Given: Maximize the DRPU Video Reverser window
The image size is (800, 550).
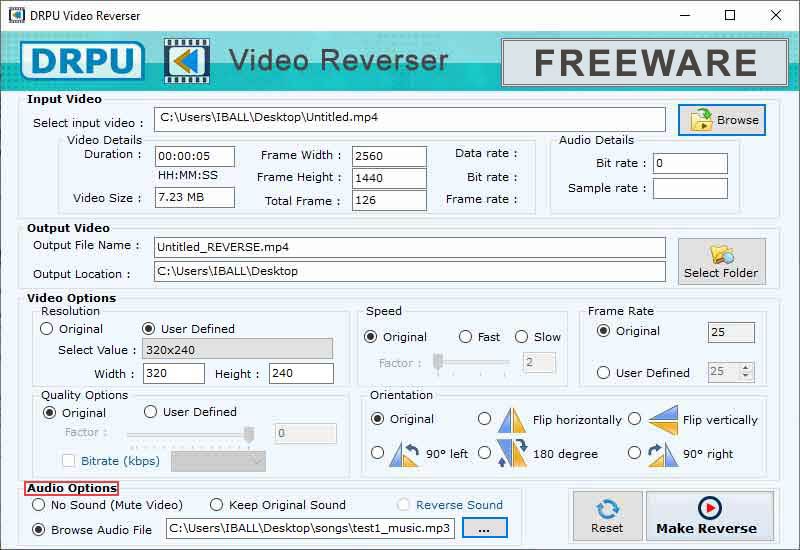Looking at the screenshot, I should tap(730, 15).
